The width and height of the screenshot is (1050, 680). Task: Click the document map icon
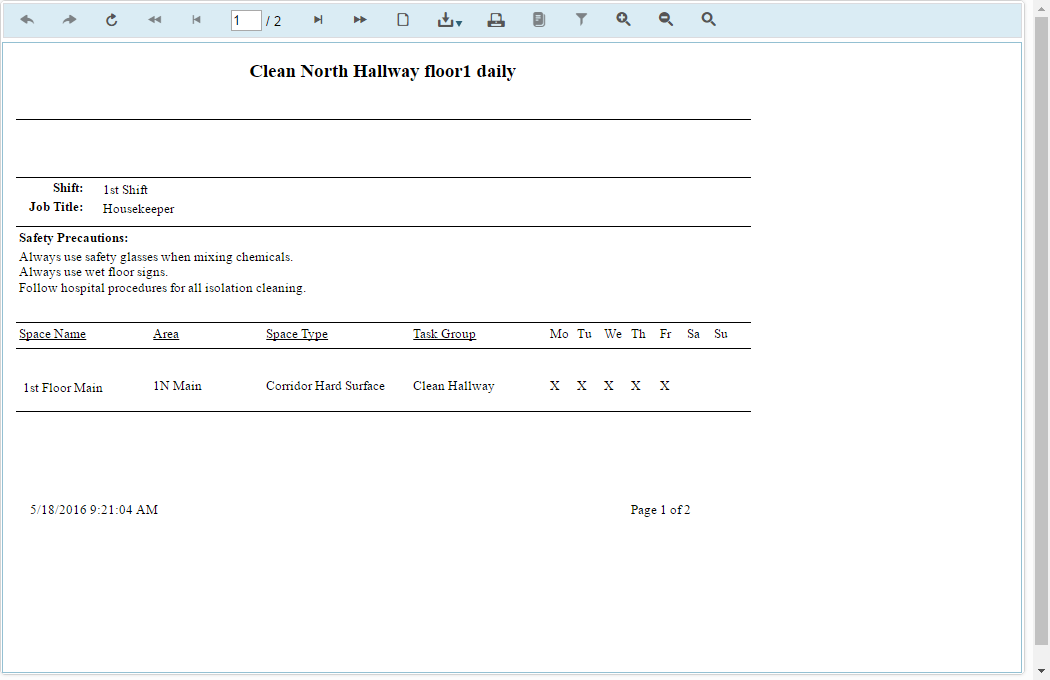(539, 20)
